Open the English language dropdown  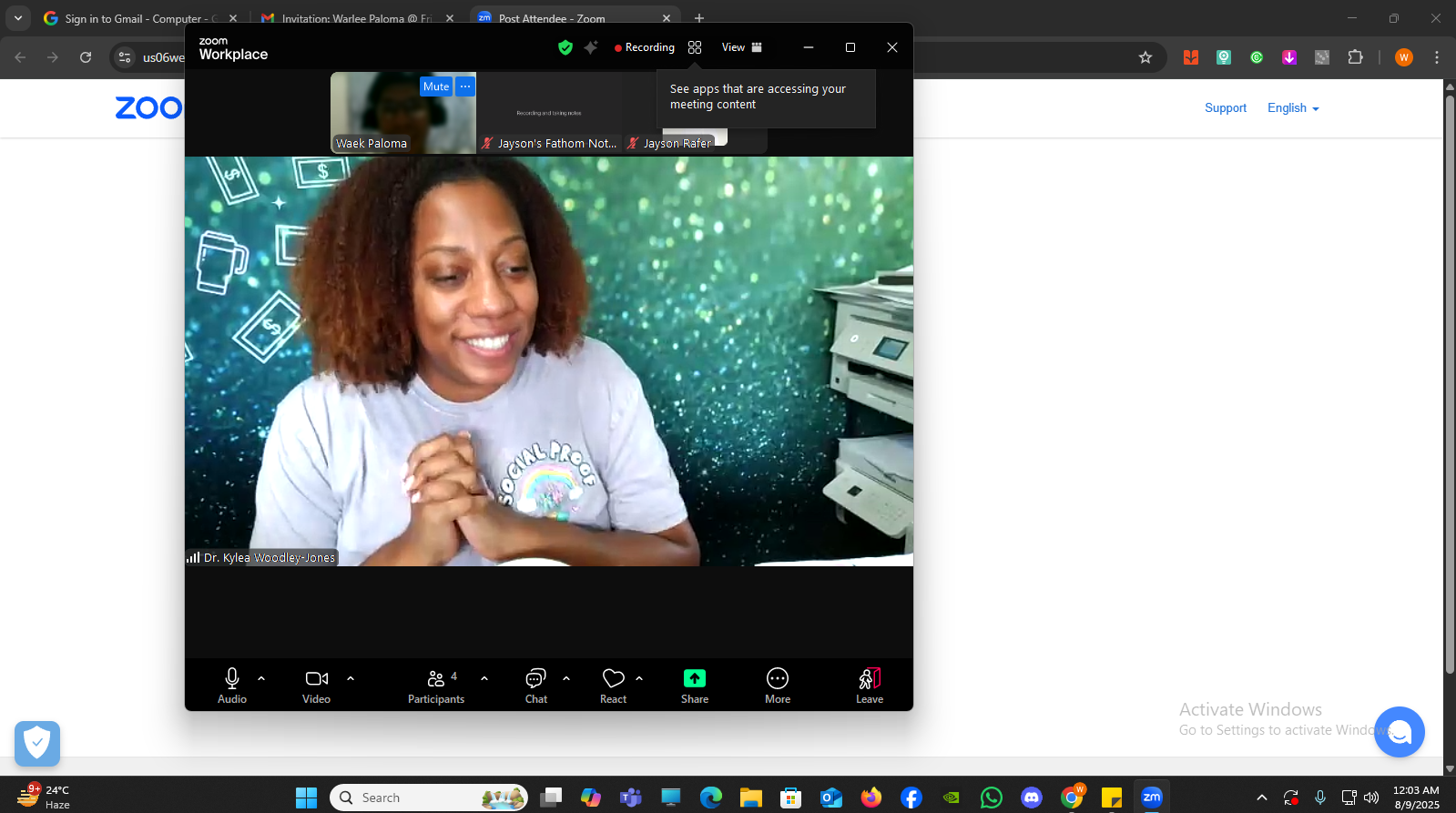1293,108
